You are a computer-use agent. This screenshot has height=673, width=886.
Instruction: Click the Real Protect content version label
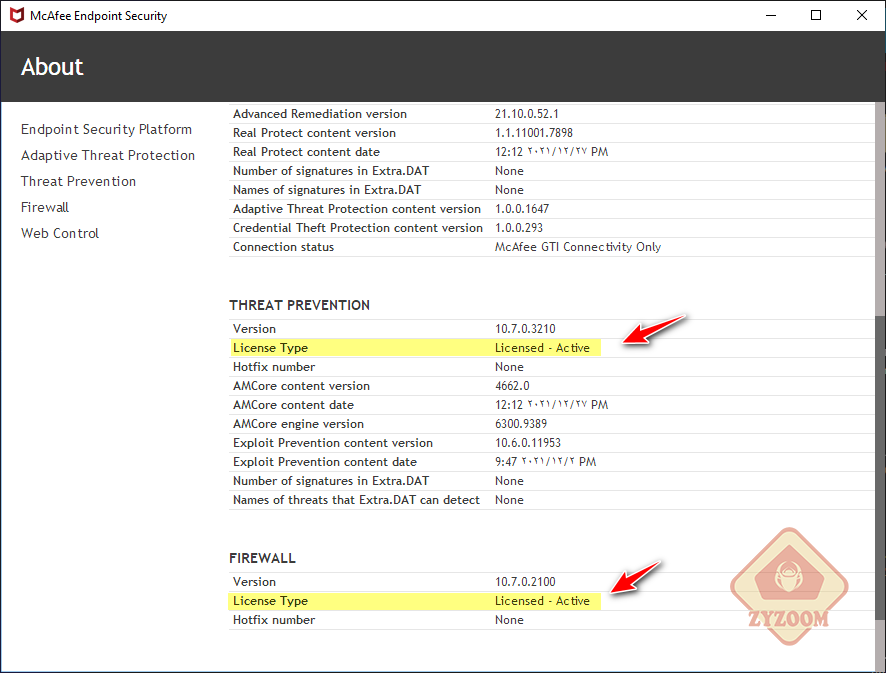click(314, 133)
